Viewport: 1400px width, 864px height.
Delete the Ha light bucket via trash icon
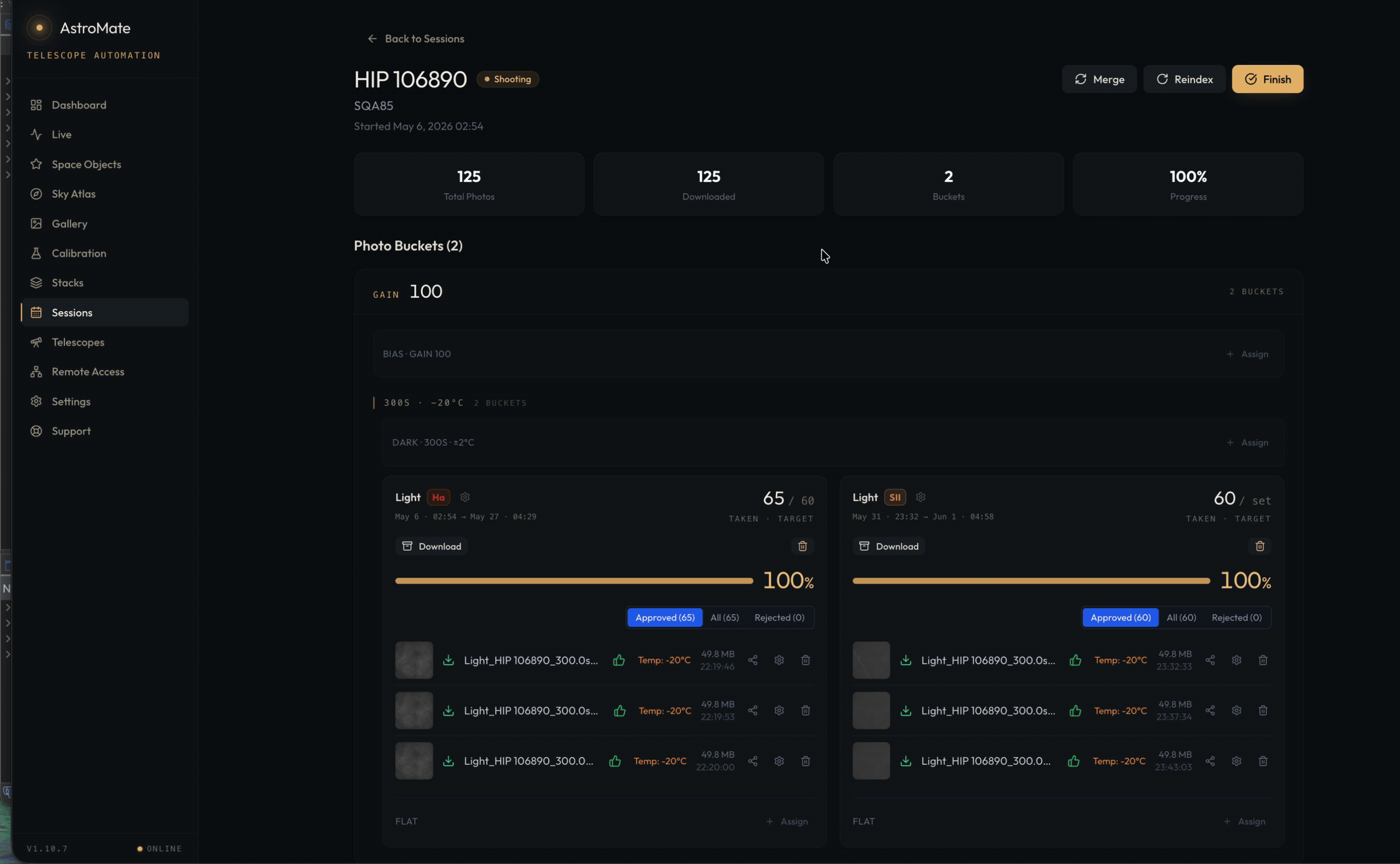pyautogui.click(x=802, y=546)
